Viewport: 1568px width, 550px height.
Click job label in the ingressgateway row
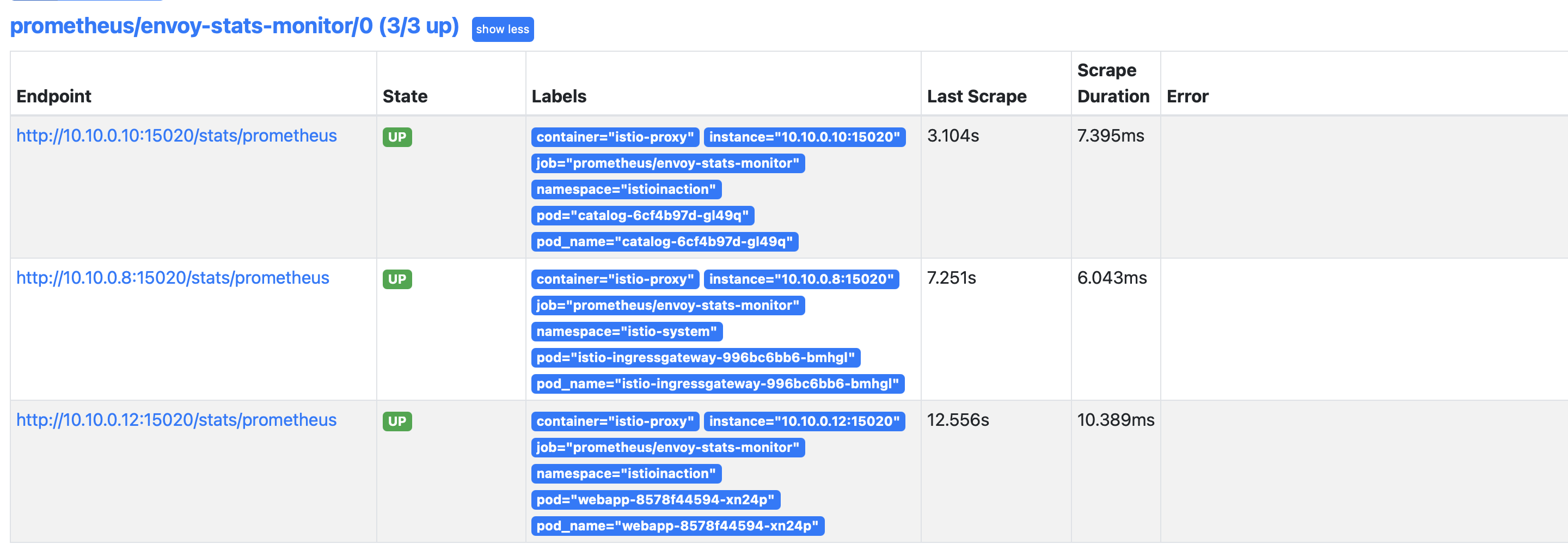click(x=667, y=305)
